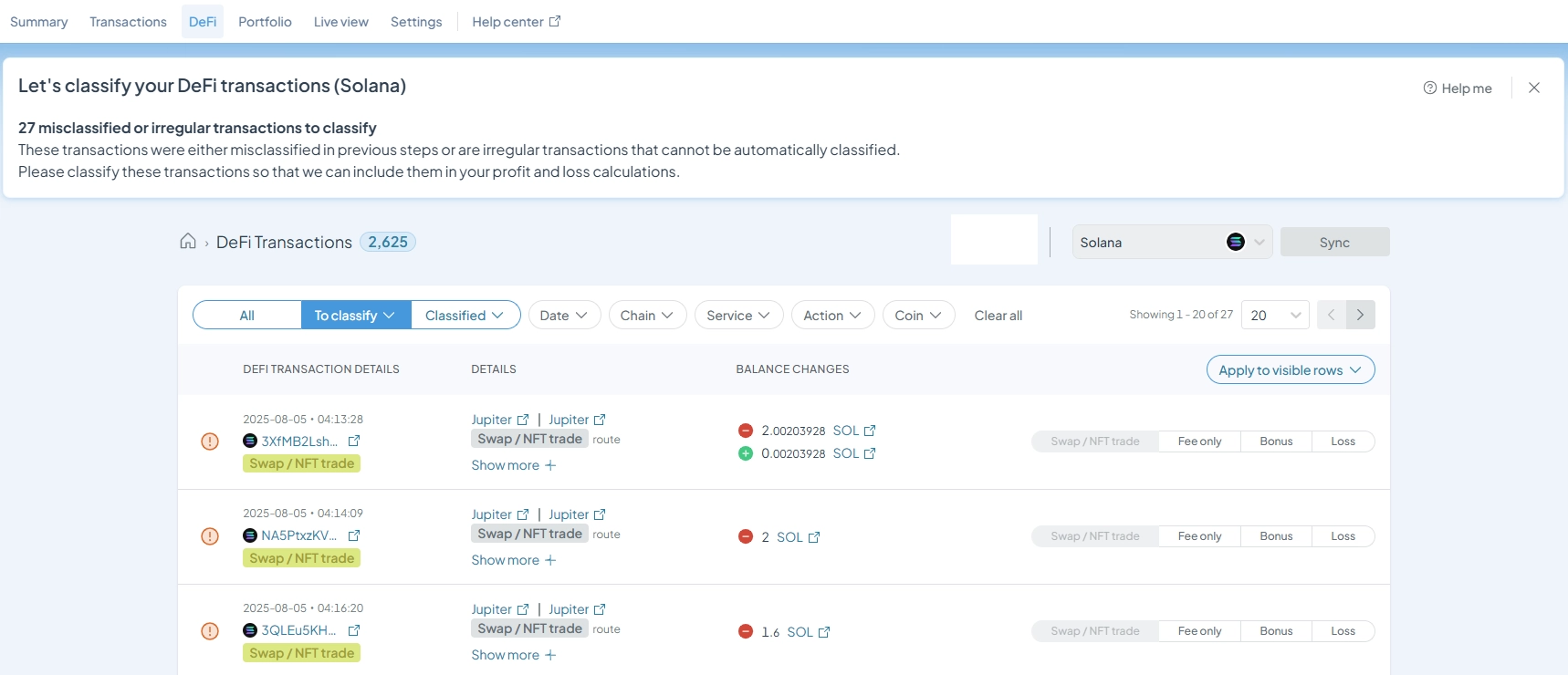Expand Show more for 04:13:28 transaction
This screenshot has height=675, width=1568.
(514, 465)
